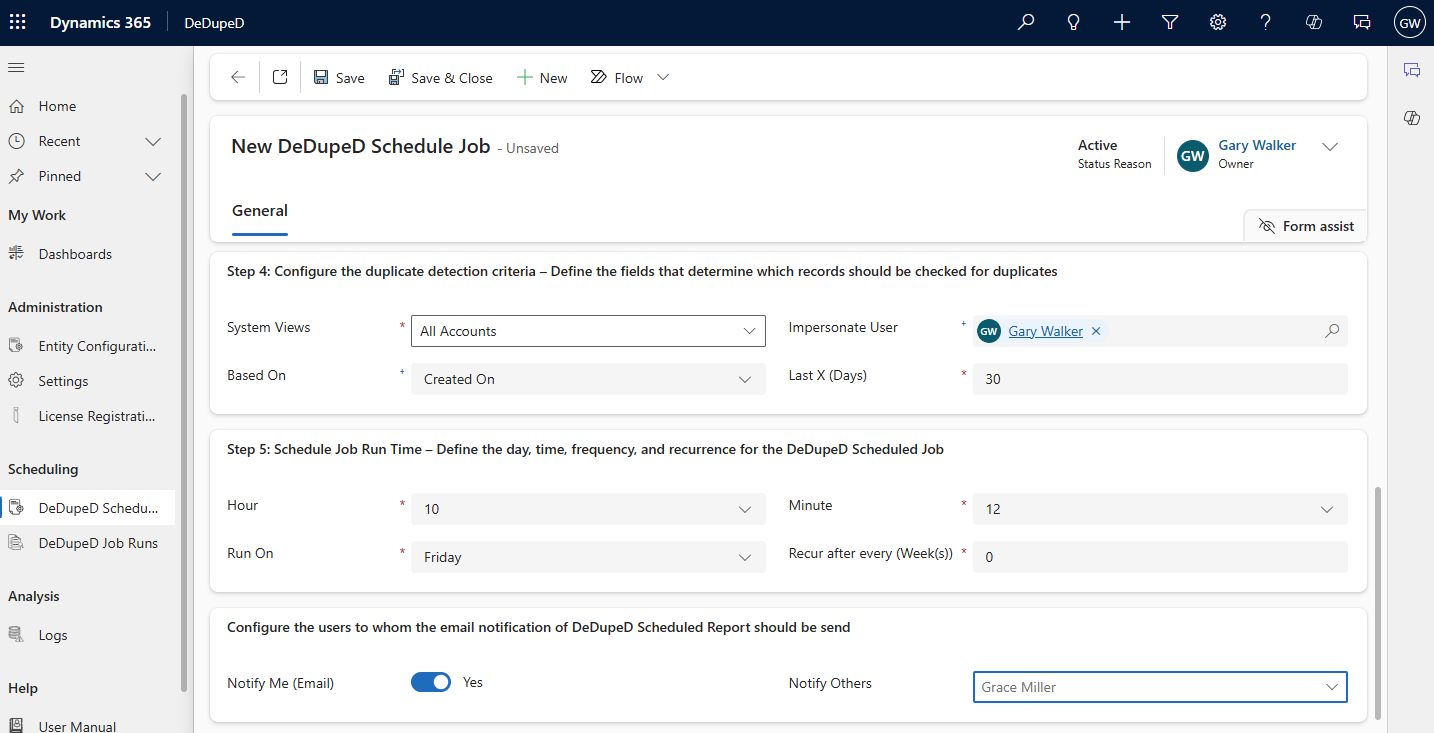Expand the Run On day dropdown
1434x733 pixels.
point(588,557)
